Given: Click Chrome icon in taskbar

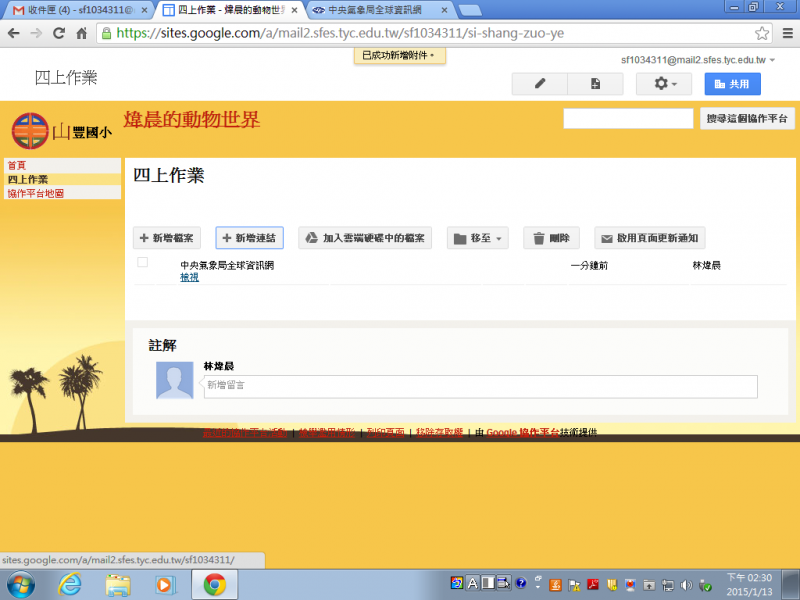Looking at the screenshot, I should [215, 585].
